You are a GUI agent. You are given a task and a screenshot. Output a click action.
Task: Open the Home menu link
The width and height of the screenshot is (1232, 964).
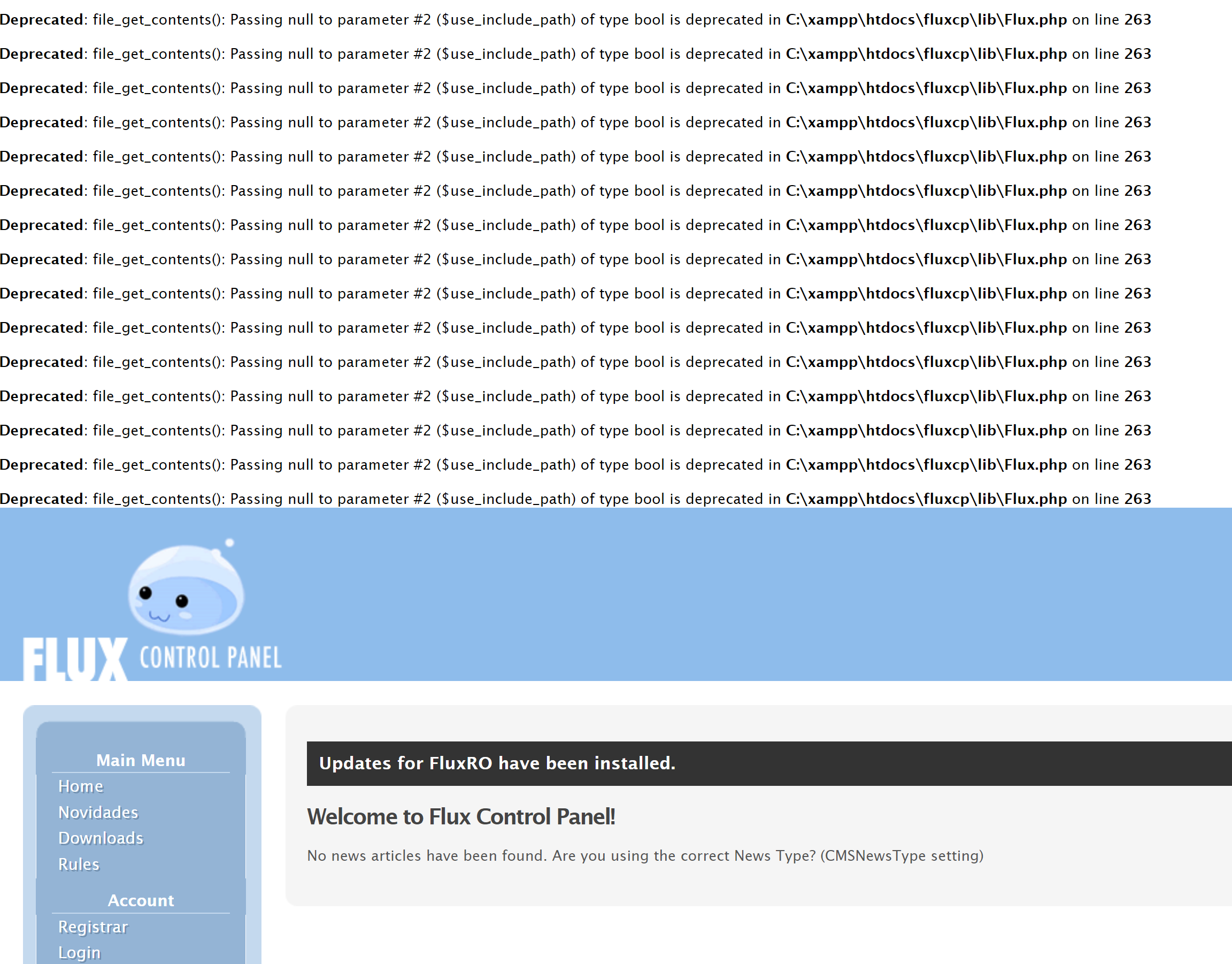coord(81,786)
